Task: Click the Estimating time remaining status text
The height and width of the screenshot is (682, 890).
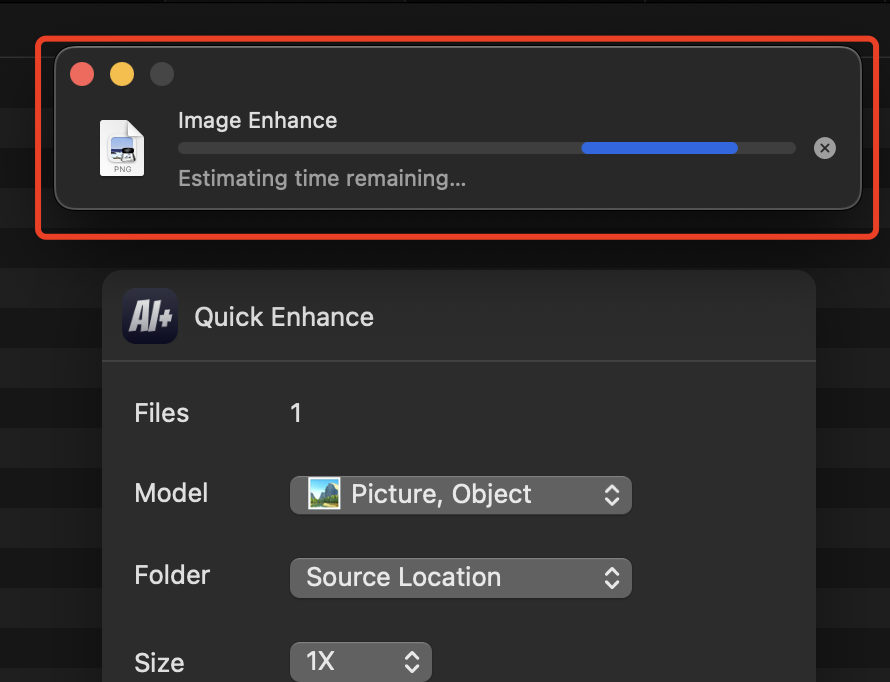Action: pyautogui.click(x=321, y=179)
